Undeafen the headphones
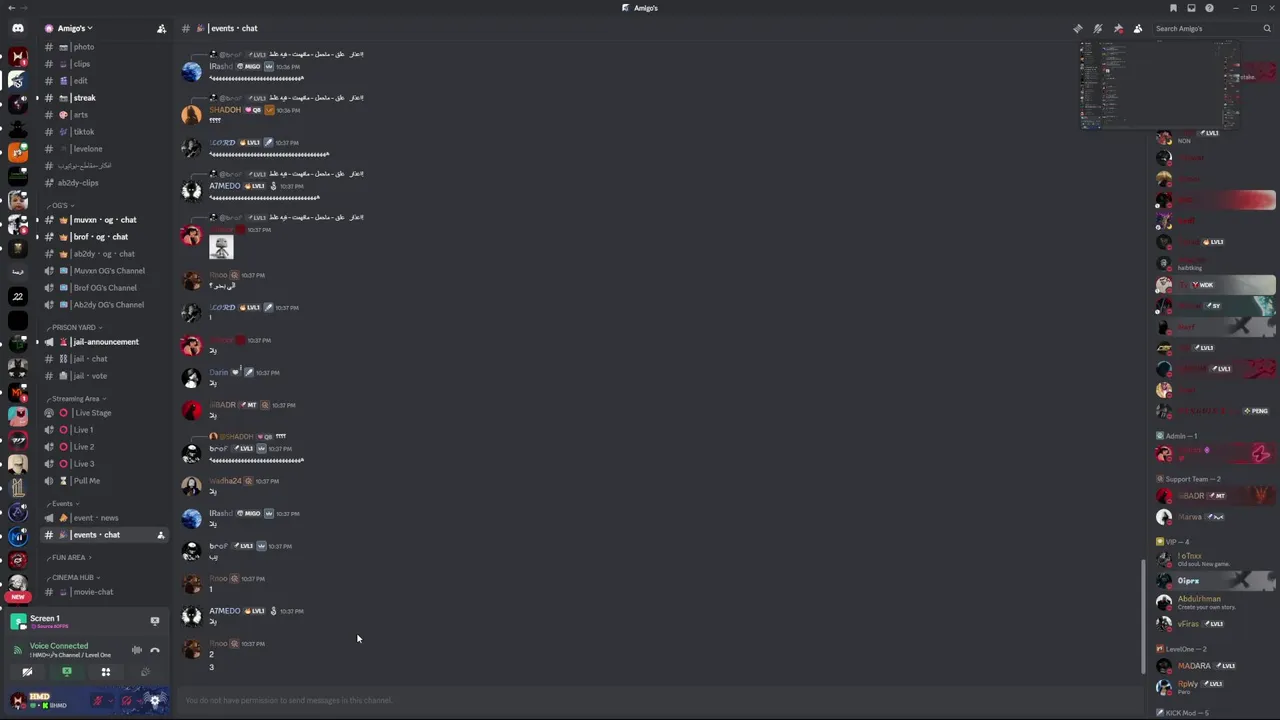The image size is (1280, 720). point(126,701)
